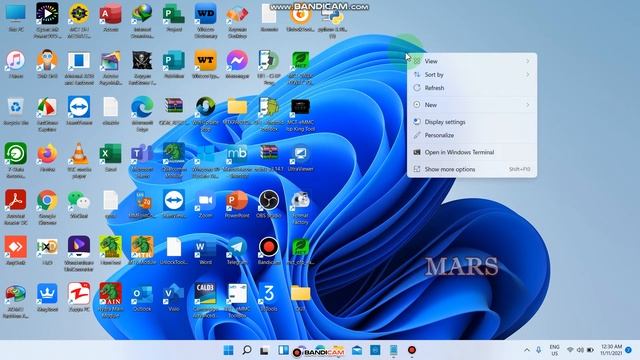
Task: Open PowerPoint desktop shortcut
Action: pyautogui.click(x=237, y=204)
